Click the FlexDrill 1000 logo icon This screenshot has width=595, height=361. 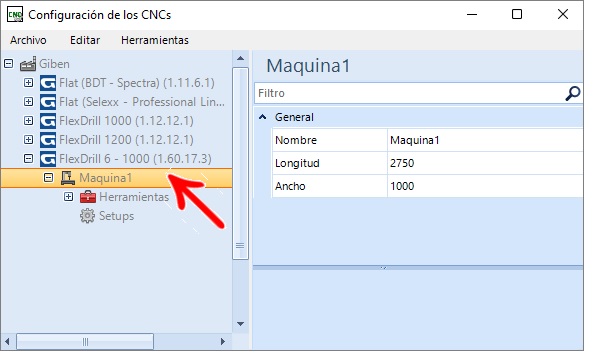48,121
